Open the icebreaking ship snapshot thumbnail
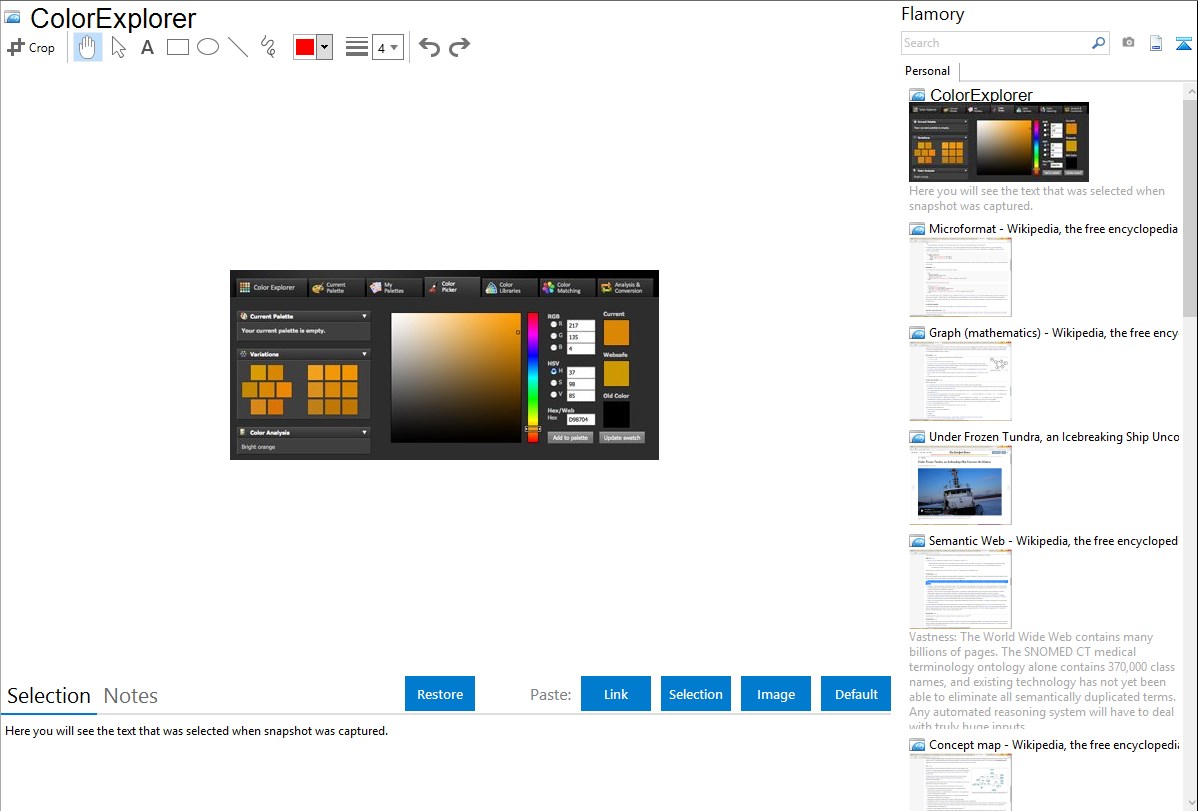The height and width of the screenshot is (811, 1198). coord(960,485)
